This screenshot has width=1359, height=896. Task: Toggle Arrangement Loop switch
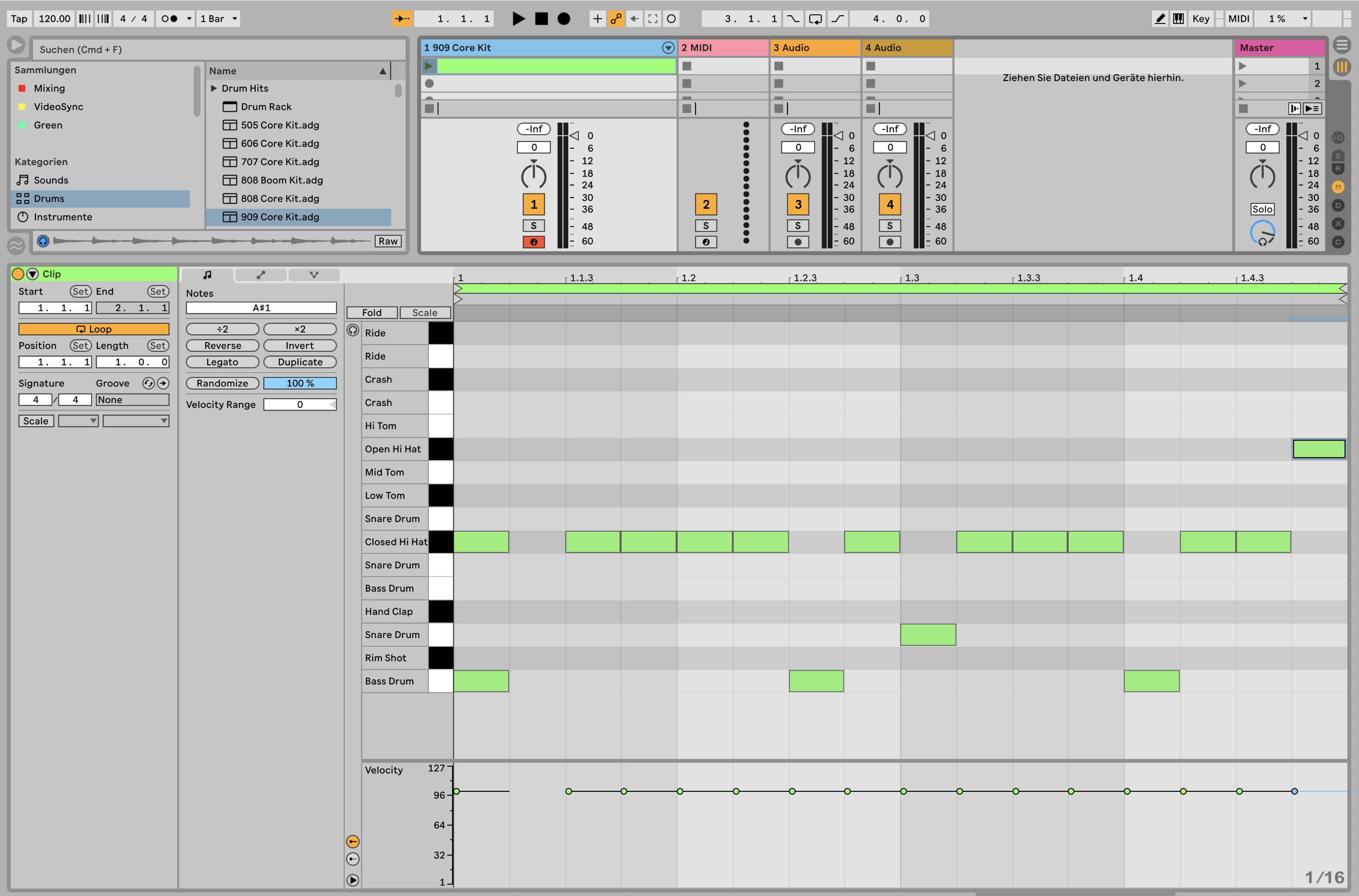click(815, 19)
